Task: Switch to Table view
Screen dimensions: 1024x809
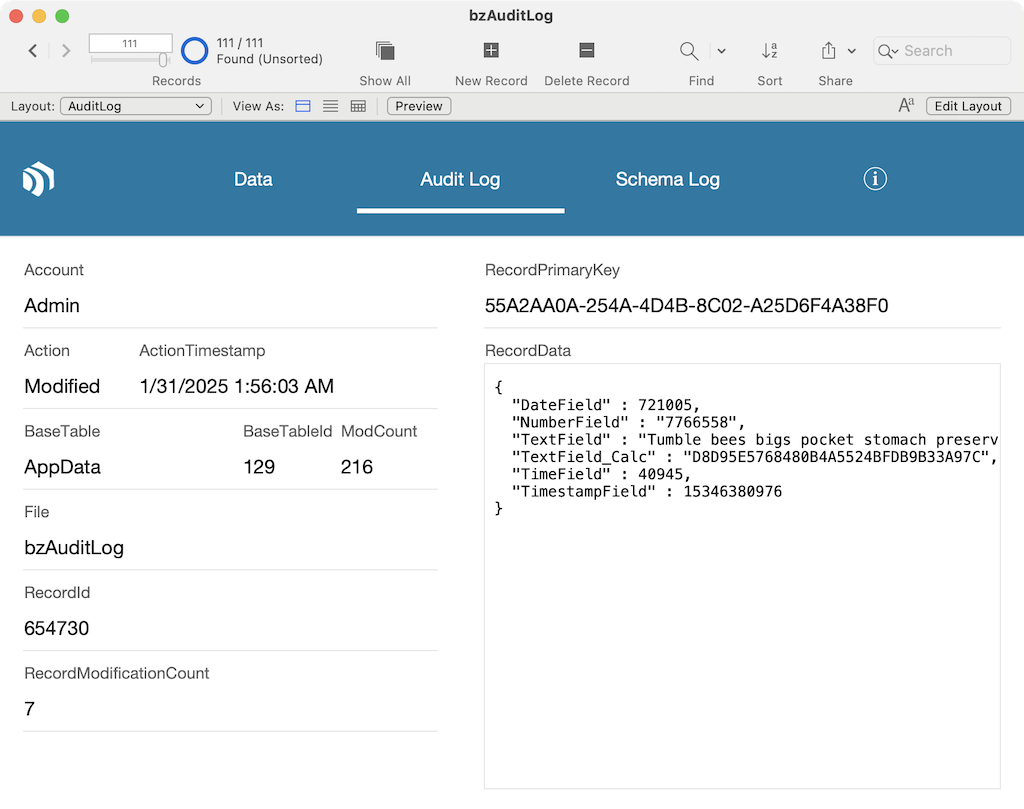Action: coord(358,106)
